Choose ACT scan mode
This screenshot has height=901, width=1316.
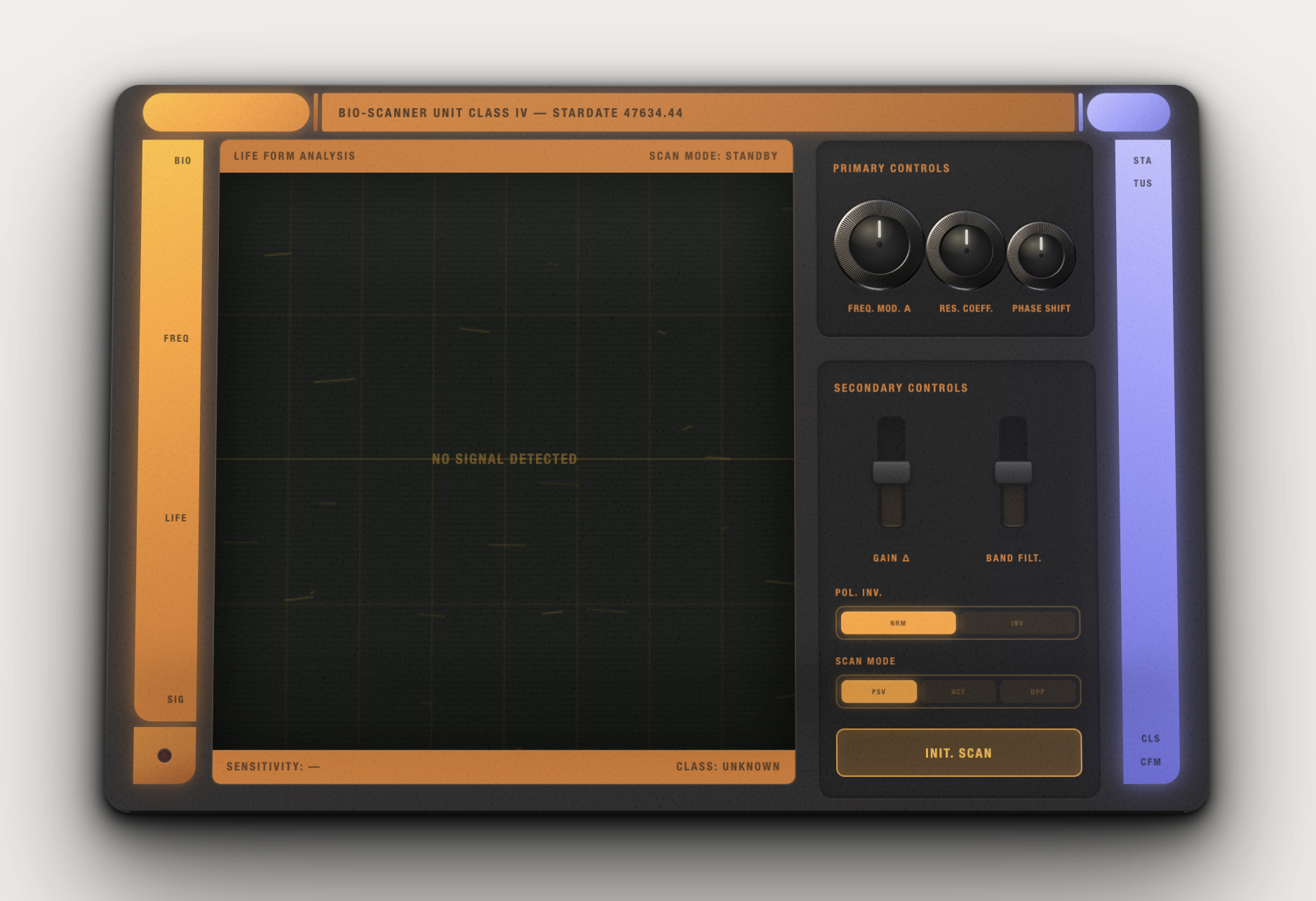pos(958,691)
